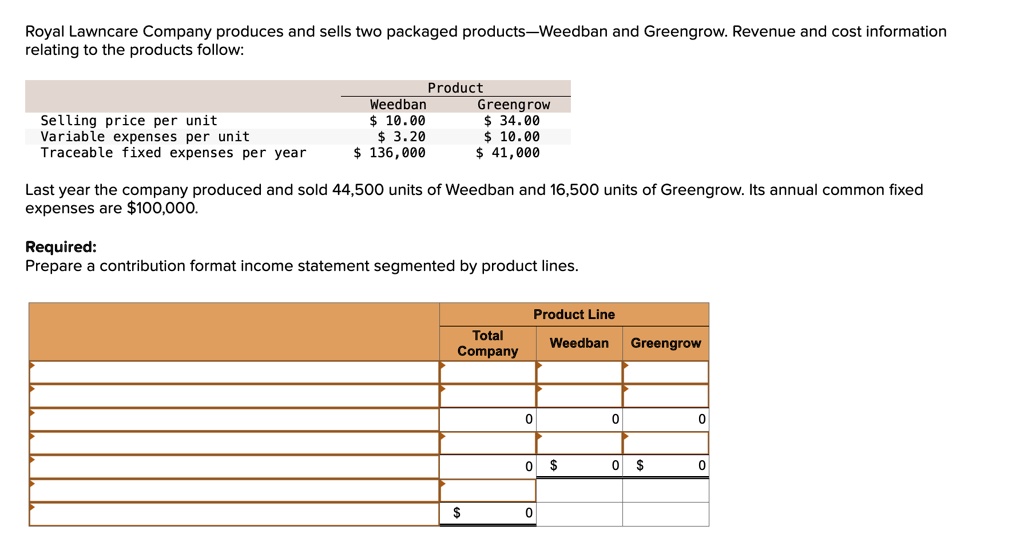
Task: Select first-row Total Company input cell
Action: 488,372
